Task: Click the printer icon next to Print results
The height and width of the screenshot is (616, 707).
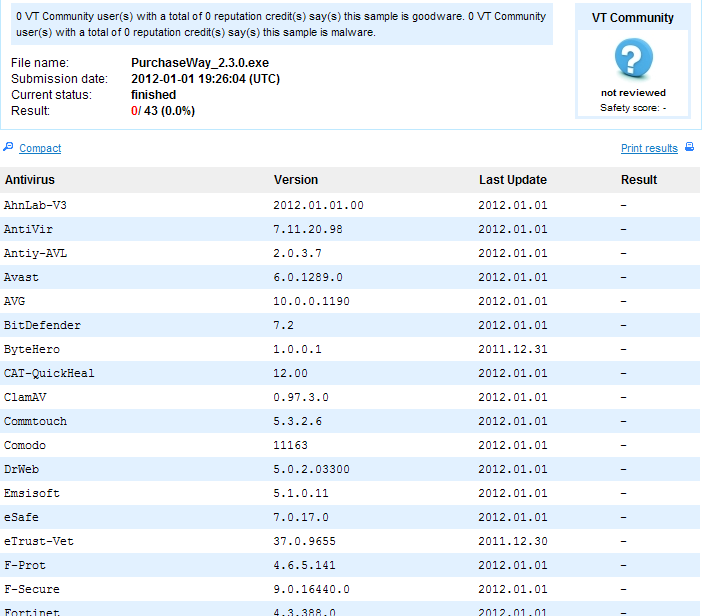Action: coord(689,147)
